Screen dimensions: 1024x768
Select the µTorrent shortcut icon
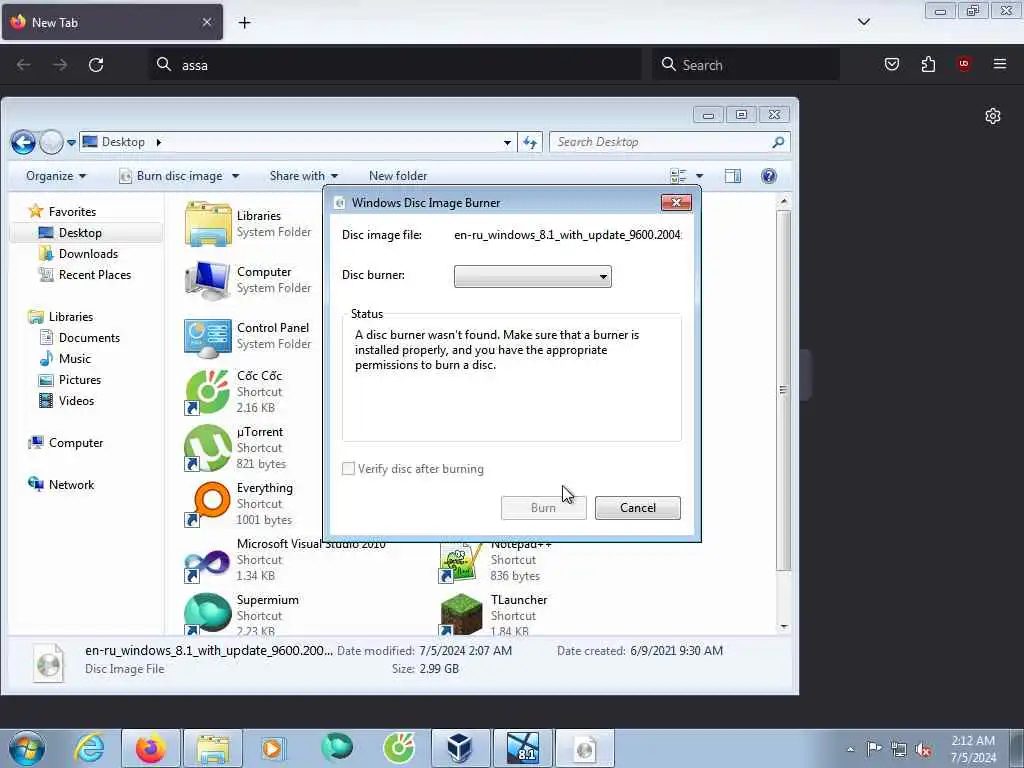pyautogui.click(x=208, y=448)
